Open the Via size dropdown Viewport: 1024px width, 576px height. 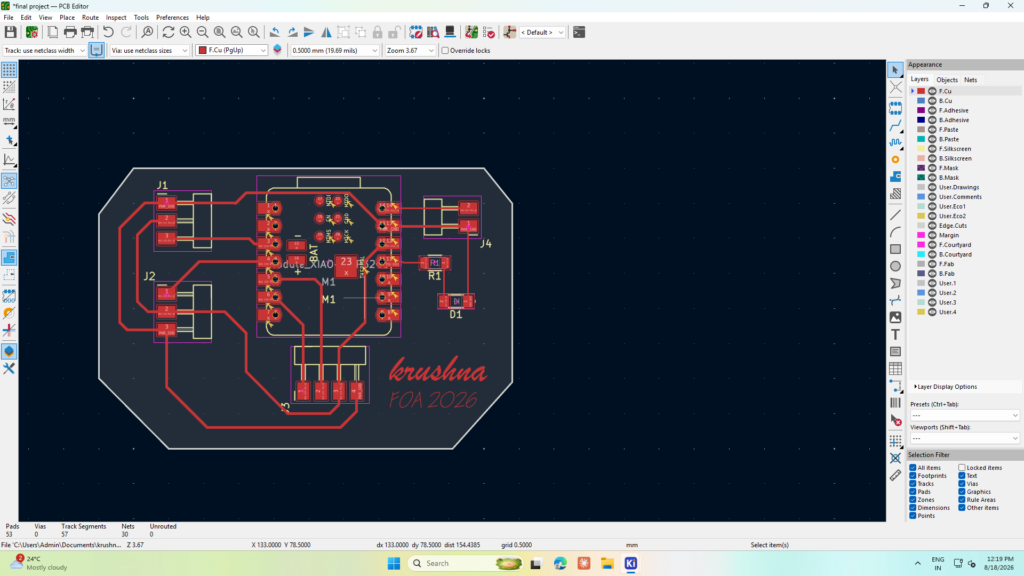tap(149, 50)
